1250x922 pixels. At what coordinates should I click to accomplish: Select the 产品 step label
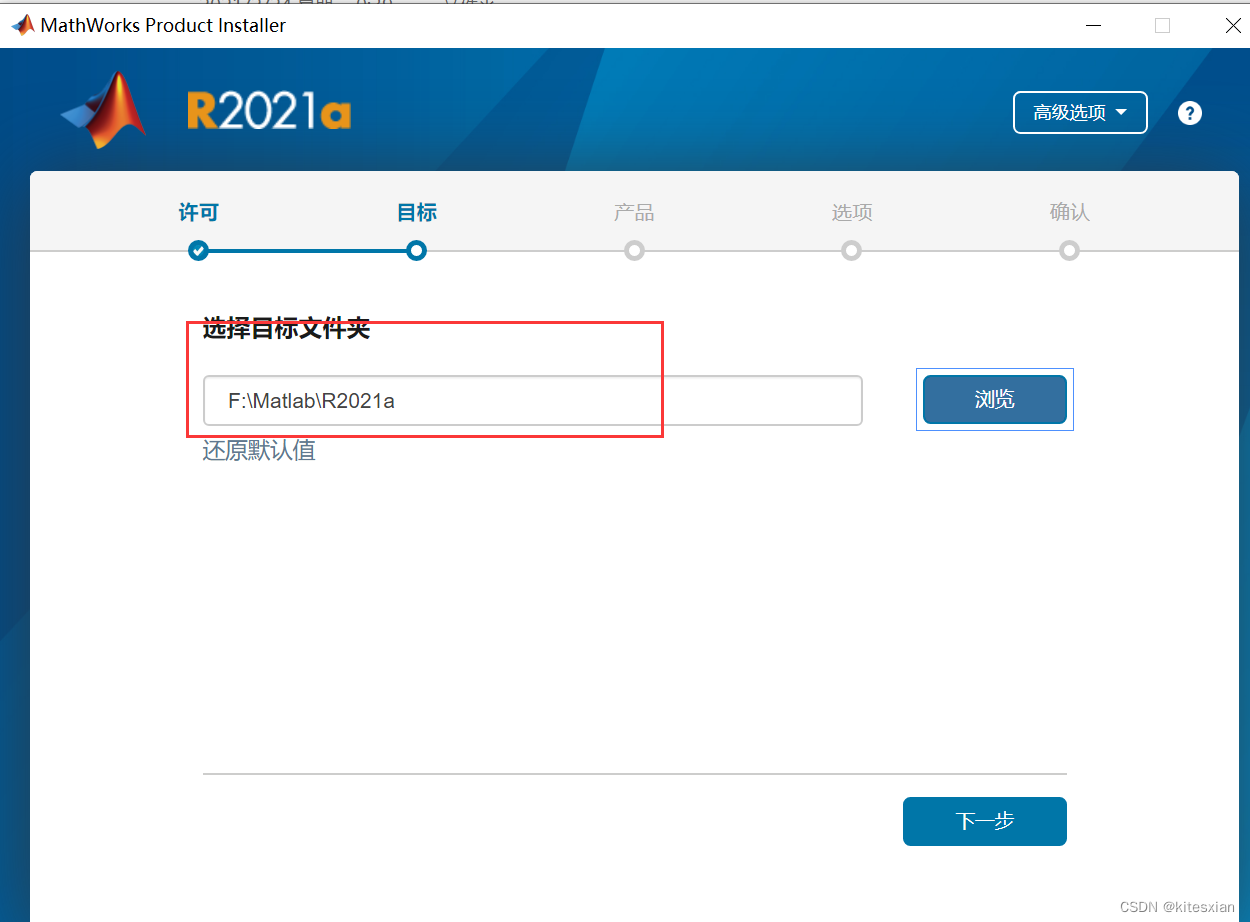tap(634, 212)
